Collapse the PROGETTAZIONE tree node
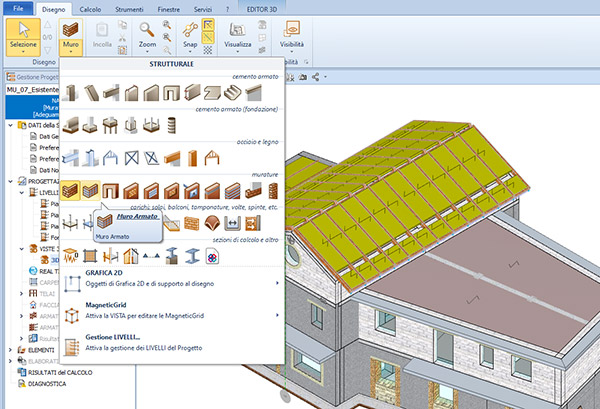The width and height of the screenshot is (600, 409). point(11,181)
